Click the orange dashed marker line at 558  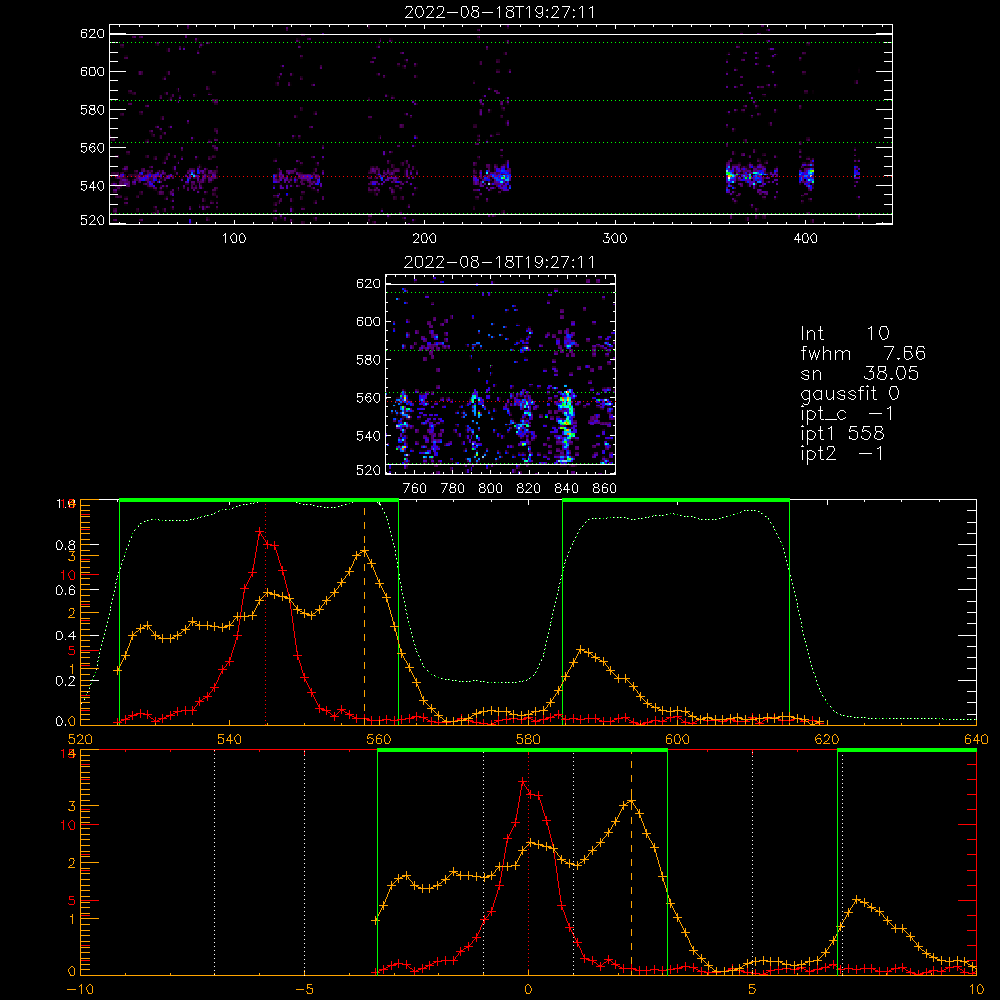point(364,612)
